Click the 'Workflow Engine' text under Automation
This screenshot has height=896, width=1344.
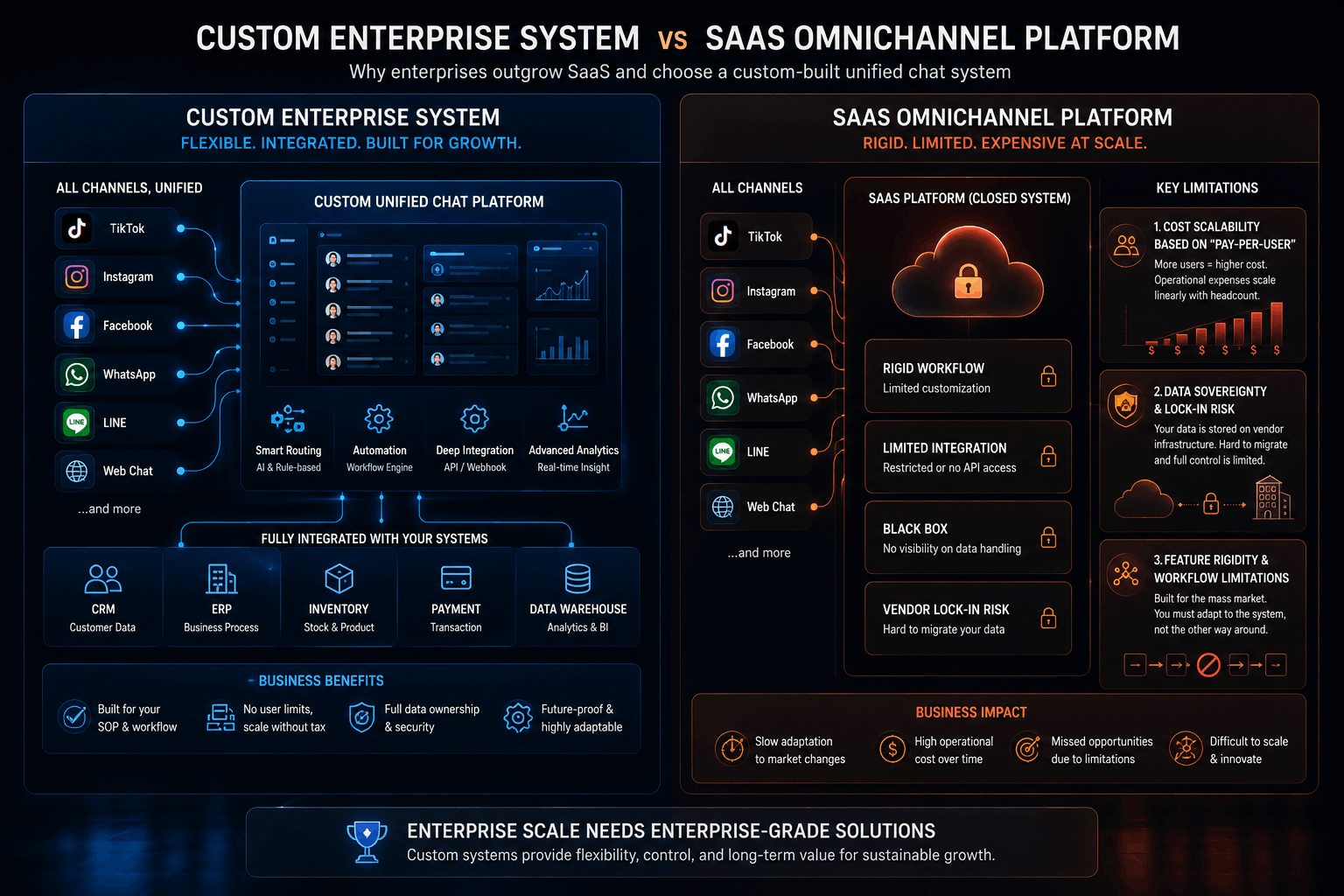click(379, 467)
